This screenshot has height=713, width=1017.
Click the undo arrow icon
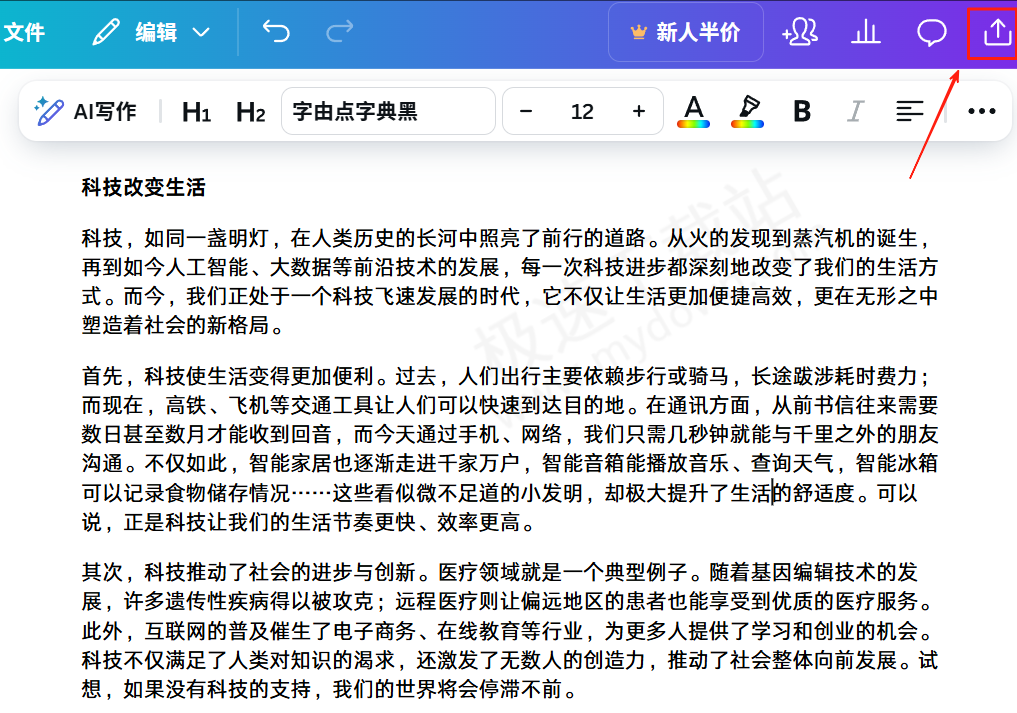point(276,32)
